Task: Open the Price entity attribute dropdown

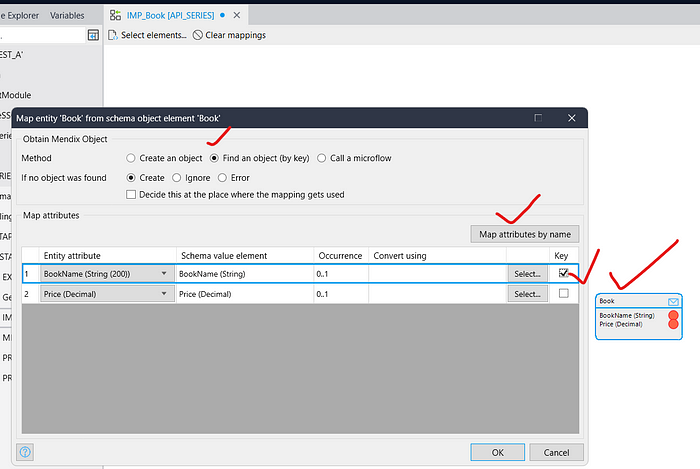Action: tap(164, 293)
